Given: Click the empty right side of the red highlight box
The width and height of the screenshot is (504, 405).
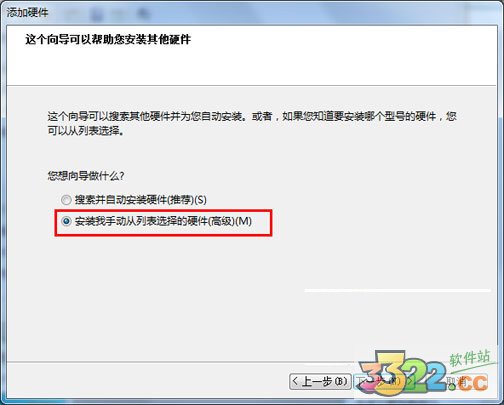Looking at the screenshot, I should pos(262,223).
